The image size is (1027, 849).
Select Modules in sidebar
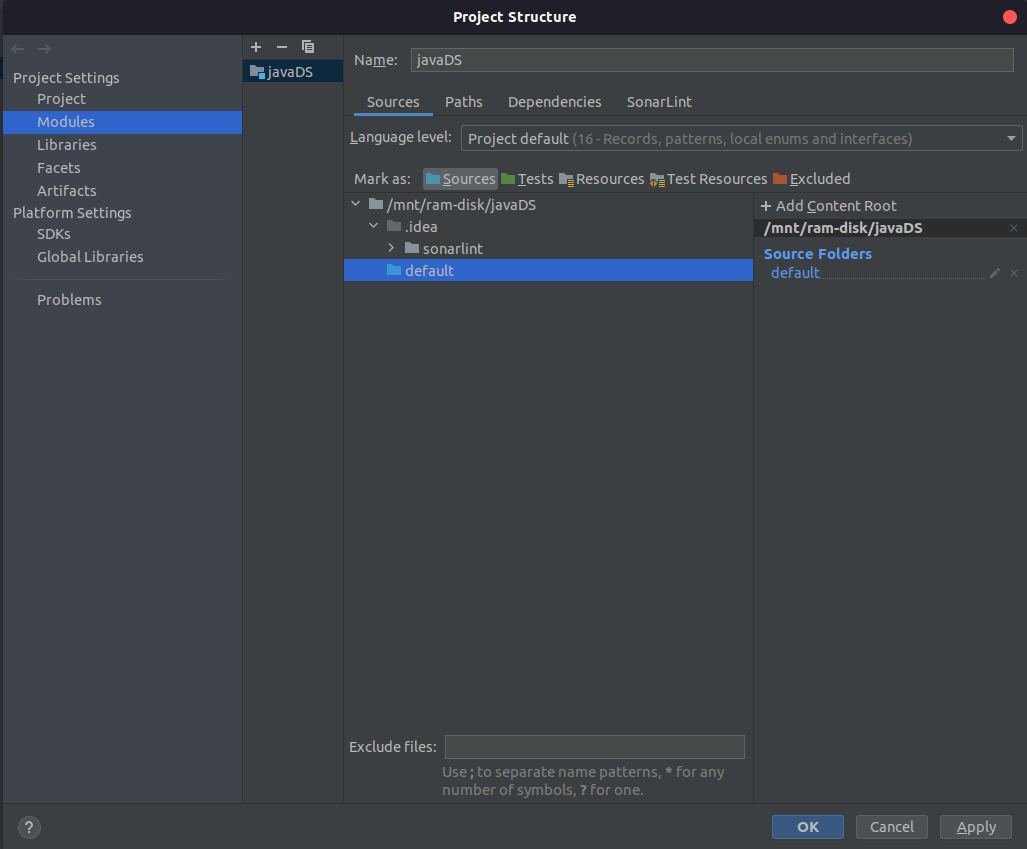[122, 123]
